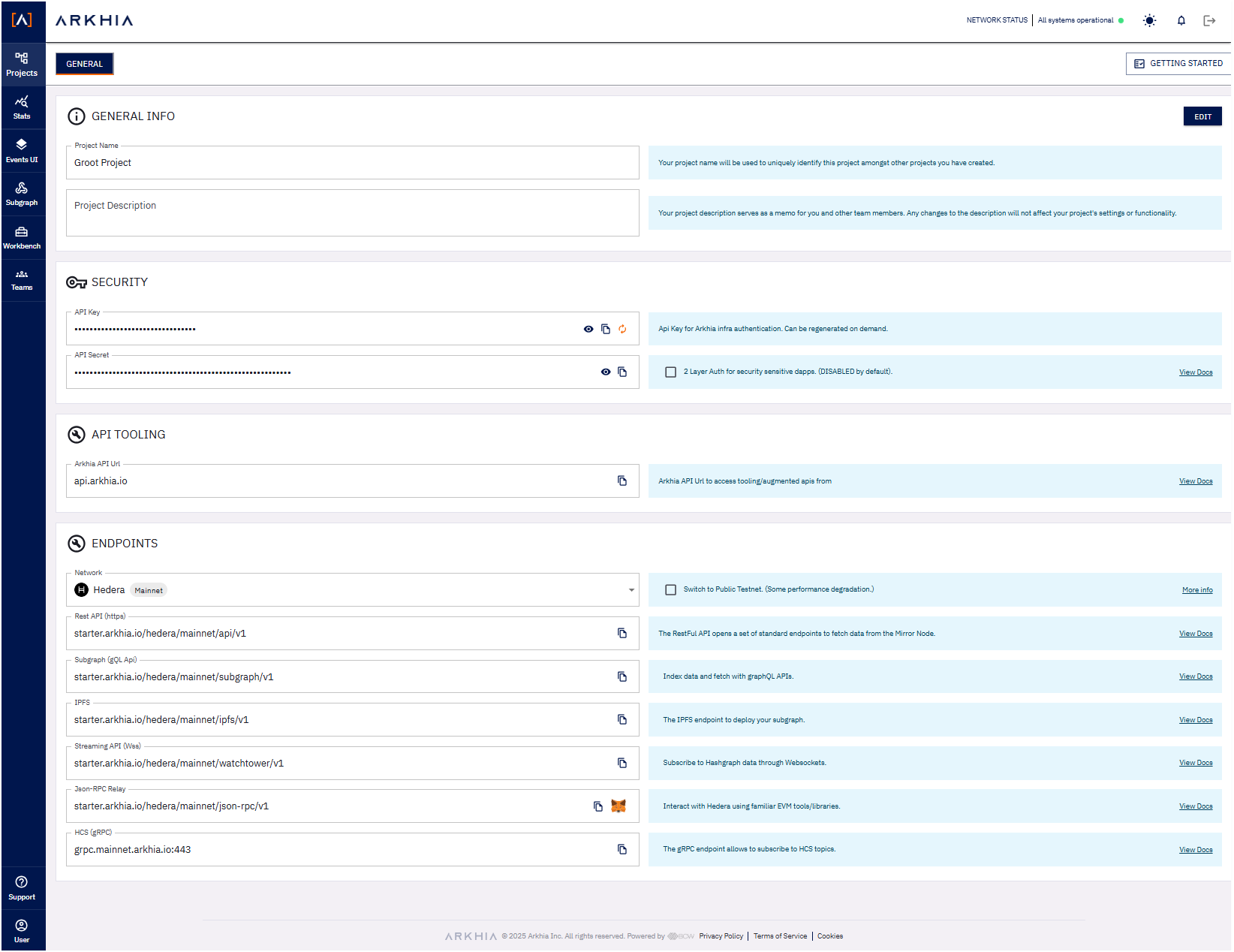Open View Docs for graphQL APIs

[x=1196, y=676]
